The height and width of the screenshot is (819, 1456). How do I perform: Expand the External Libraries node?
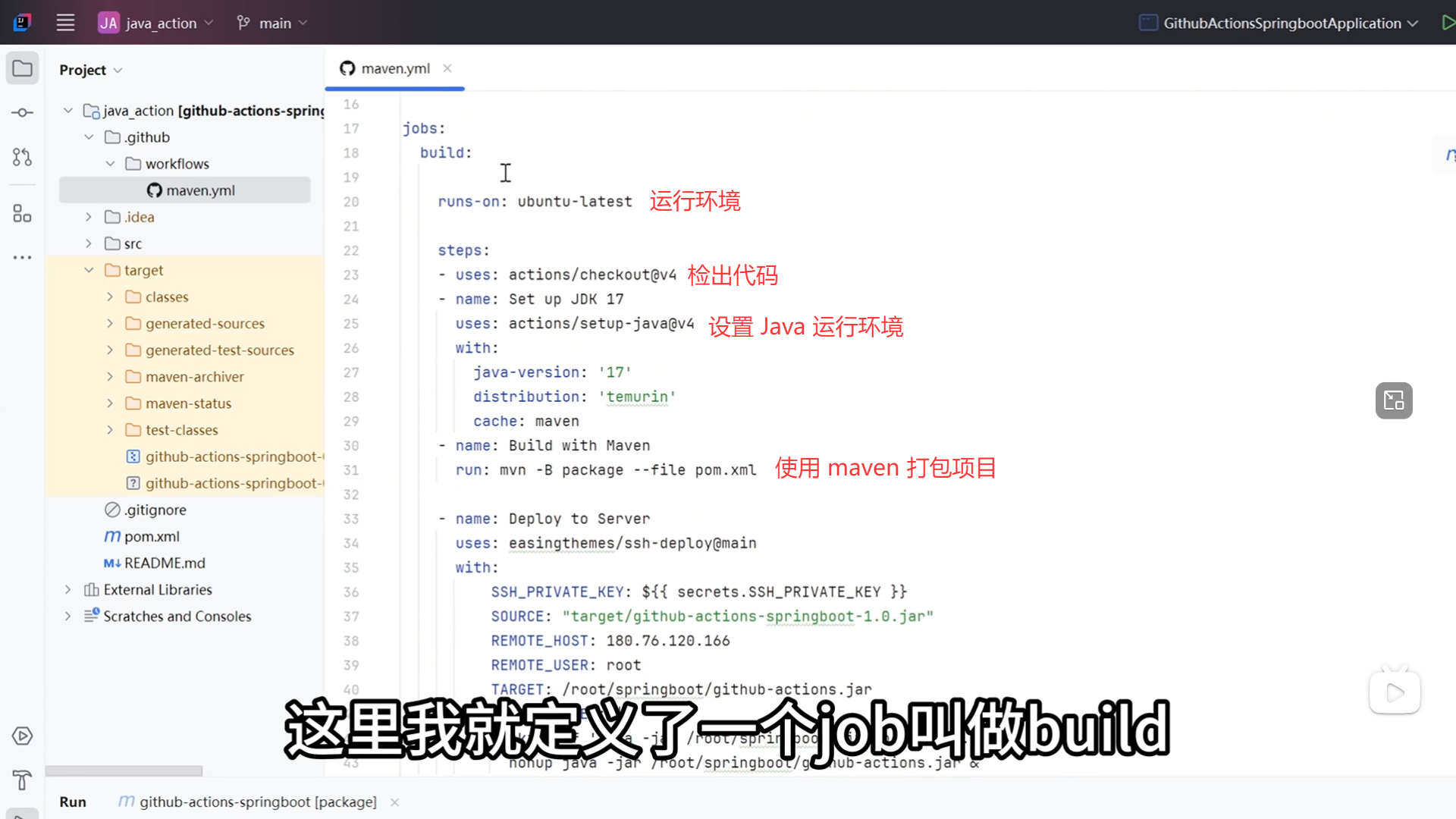pyautogui.click(x=67, y=589)
